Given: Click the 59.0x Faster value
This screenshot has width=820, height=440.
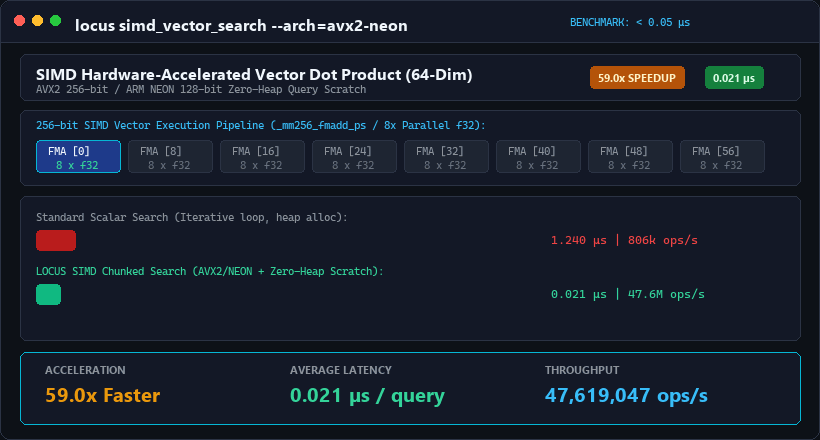Looking at the screenshot, I should pos(102,396).
